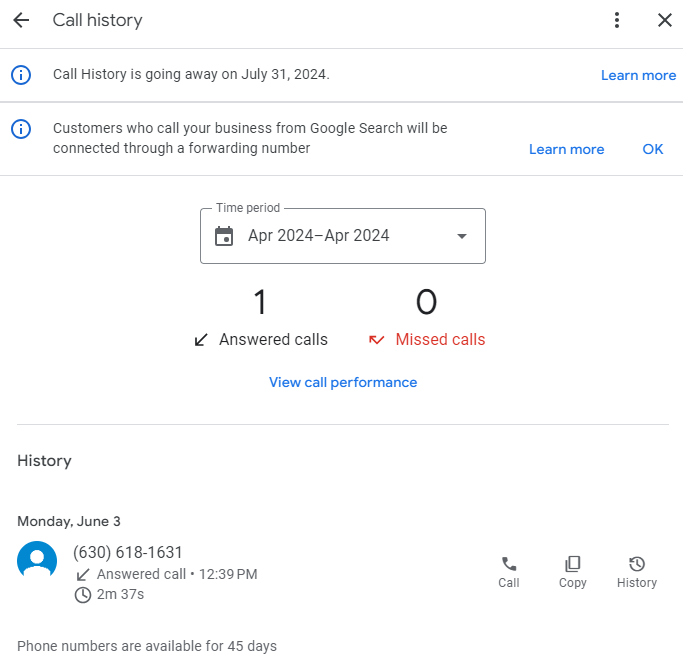Dismiss forwarding number notice with OK
The image size is (683, 662).
coord(653,149)
